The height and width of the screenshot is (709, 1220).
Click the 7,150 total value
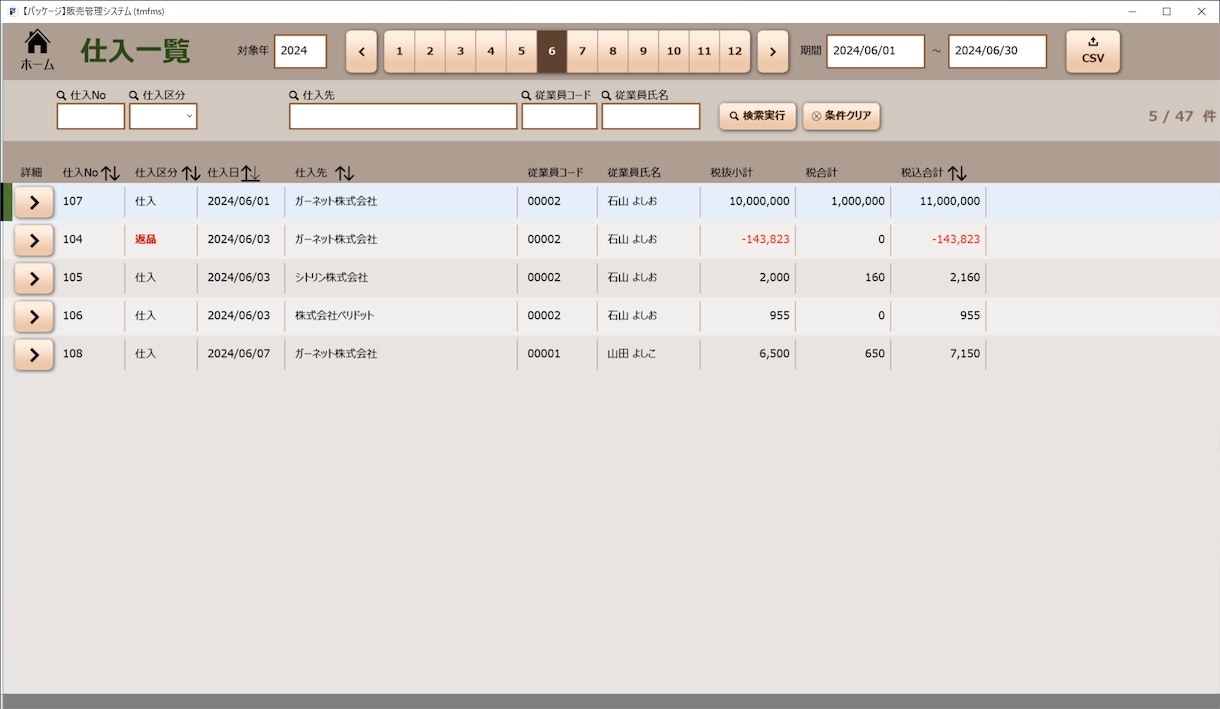click(x=966, y=354)
